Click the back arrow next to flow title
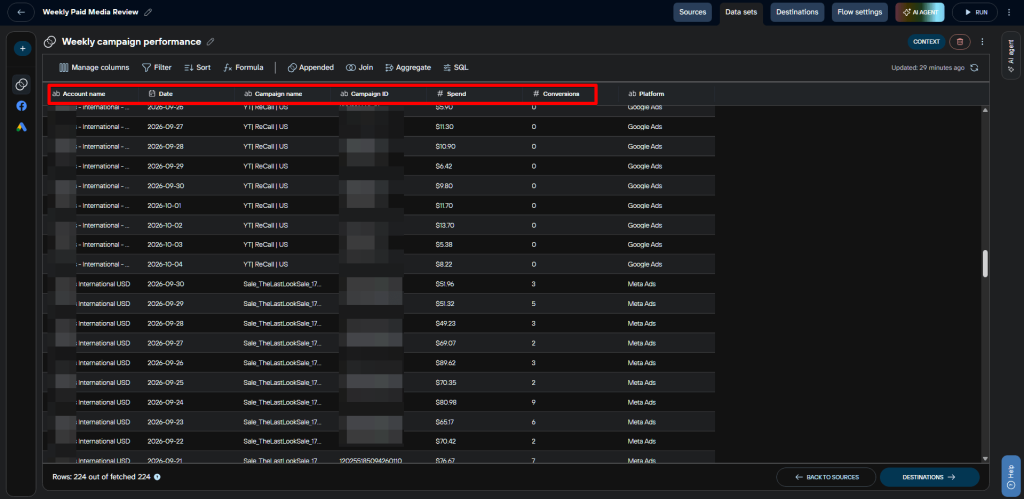The height and width of the screenshot is (499, 1024). tap(21, 12)
